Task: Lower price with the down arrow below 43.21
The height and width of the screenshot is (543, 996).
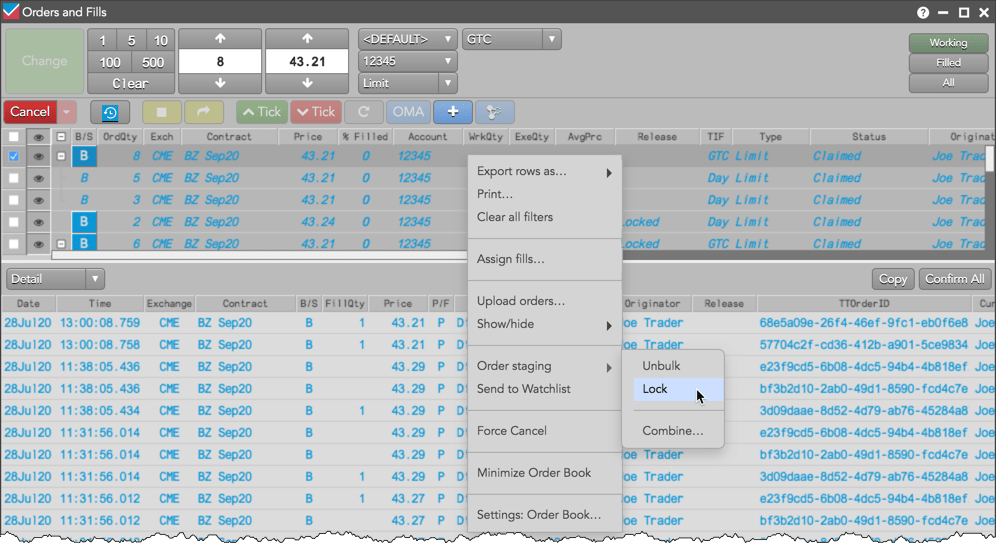Action: [307, 83]
